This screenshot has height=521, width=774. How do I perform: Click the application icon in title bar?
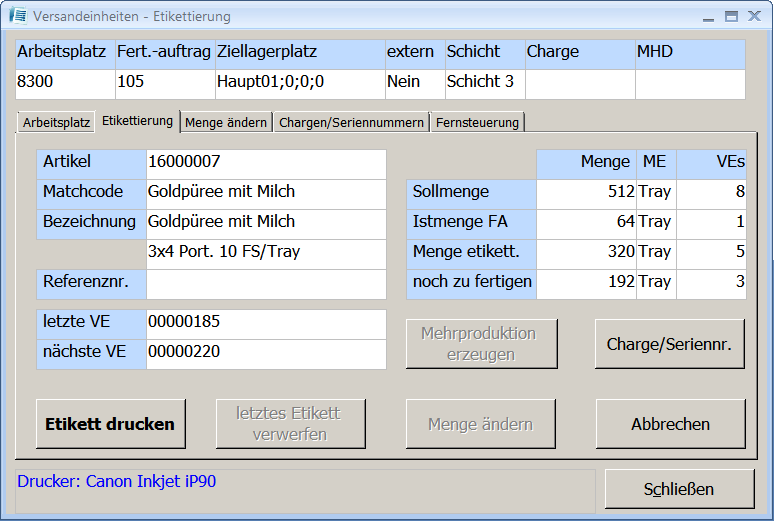click(18, 16)
